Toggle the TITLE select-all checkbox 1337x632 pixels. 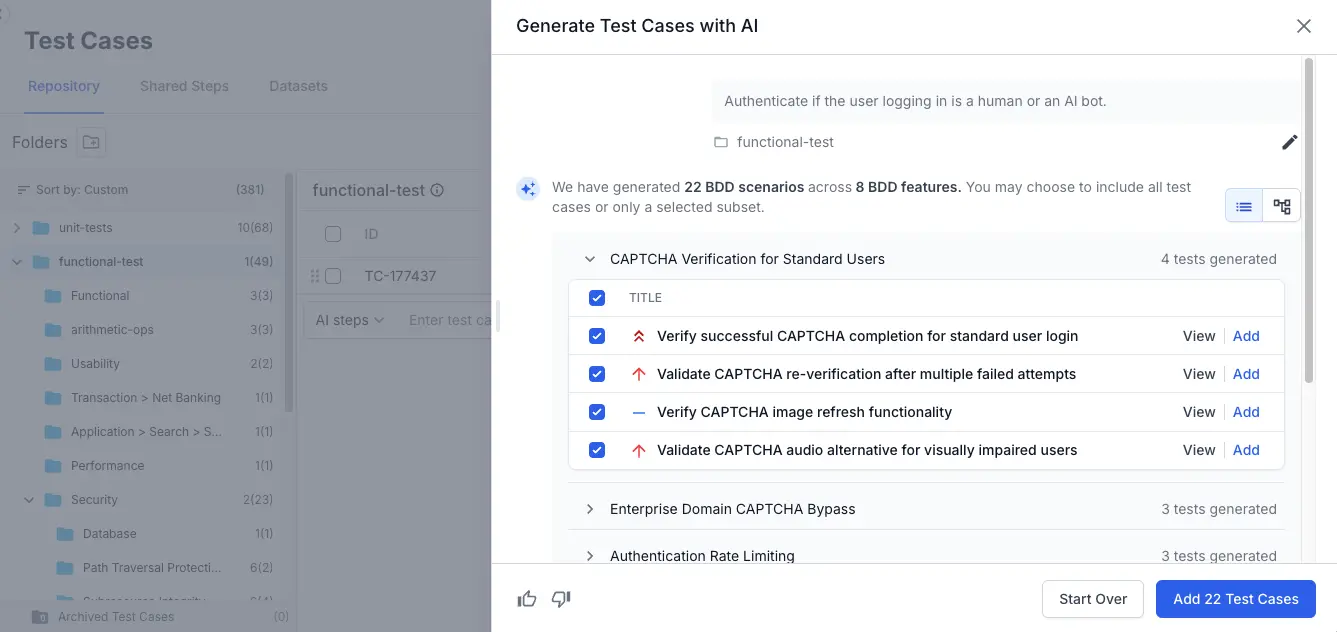click(597, 298)
